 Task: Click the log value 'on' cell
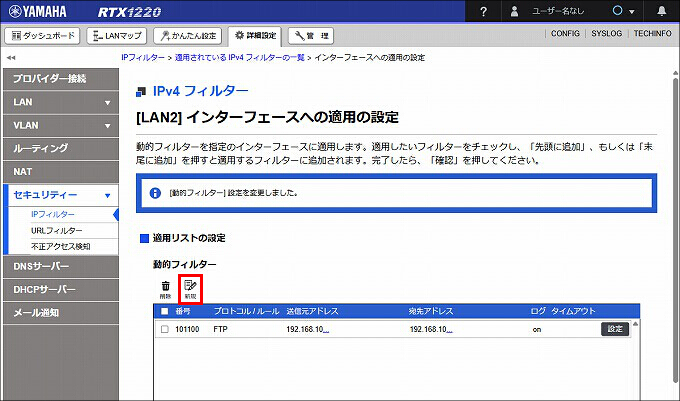(x=537, y=330)
